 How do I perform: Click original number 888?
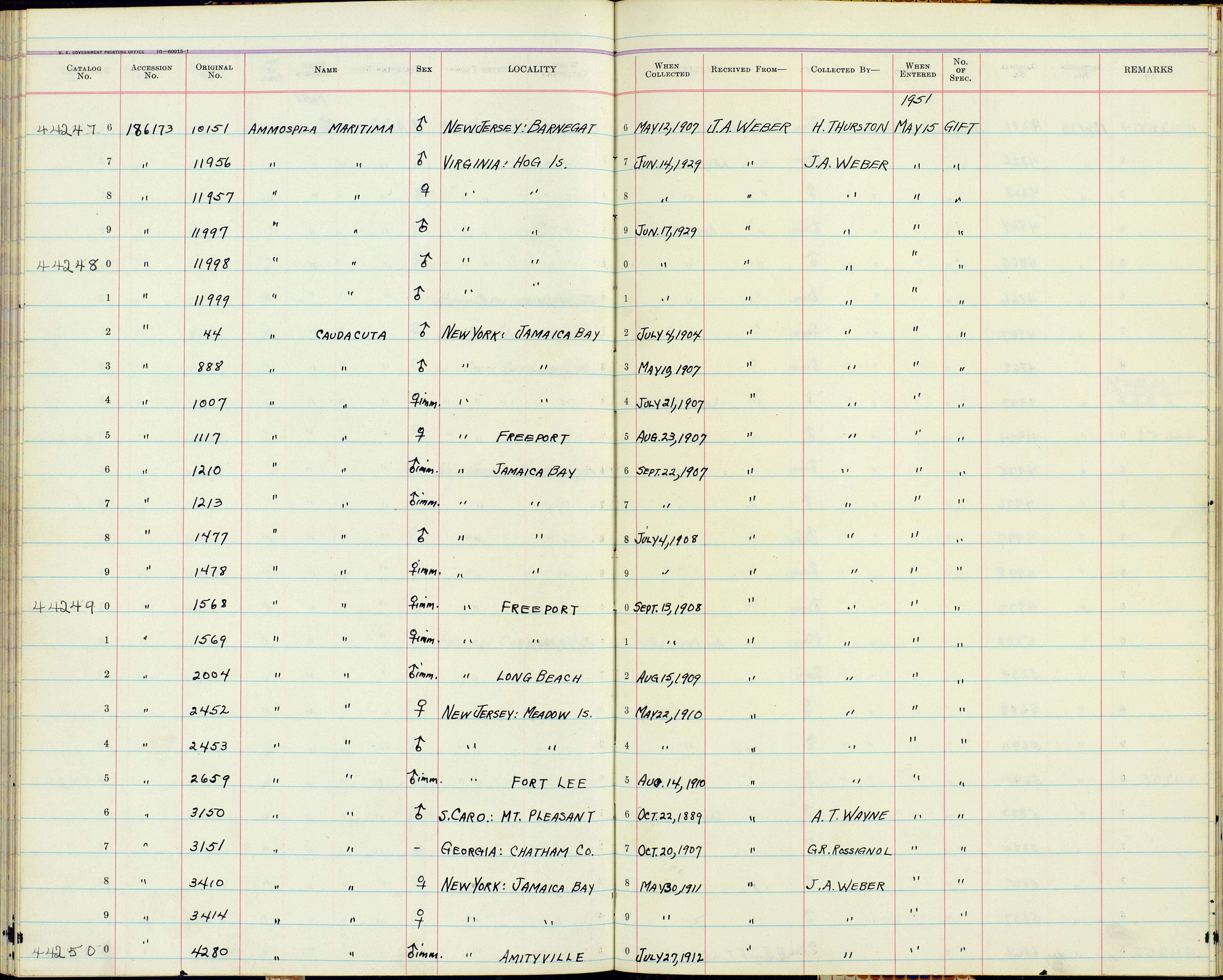(211, 367)
